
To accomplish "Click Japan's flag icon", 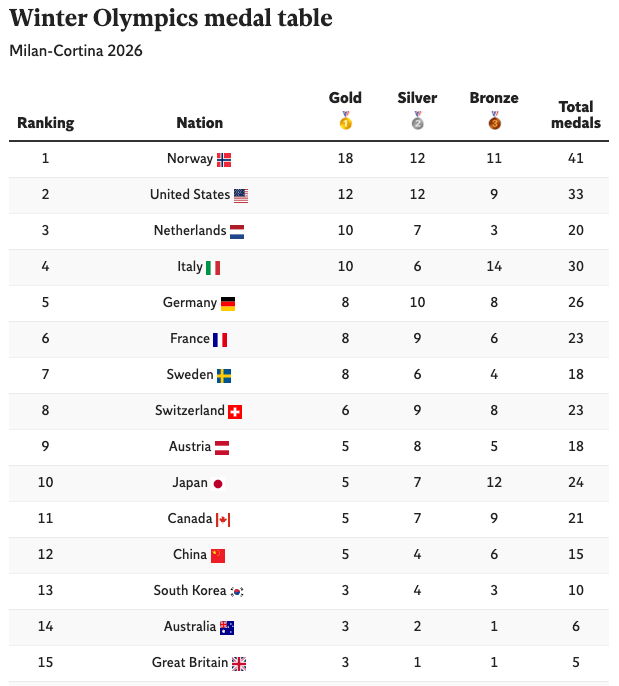I will (218, 483).
